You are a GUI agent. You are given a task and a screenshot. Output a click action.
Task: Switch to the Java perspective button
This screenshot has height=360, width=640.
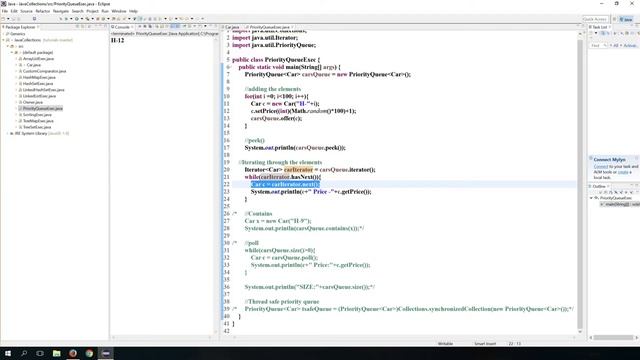click(627, 19)
